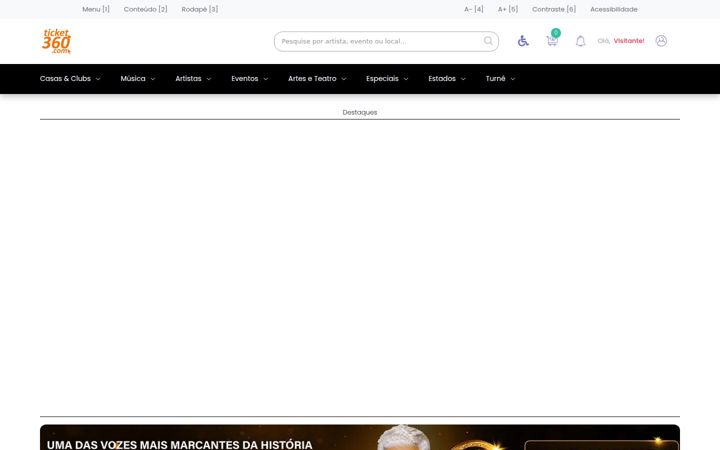Click the Ticket360 logo
720x450 pixels.
click(x=56, y=41)
